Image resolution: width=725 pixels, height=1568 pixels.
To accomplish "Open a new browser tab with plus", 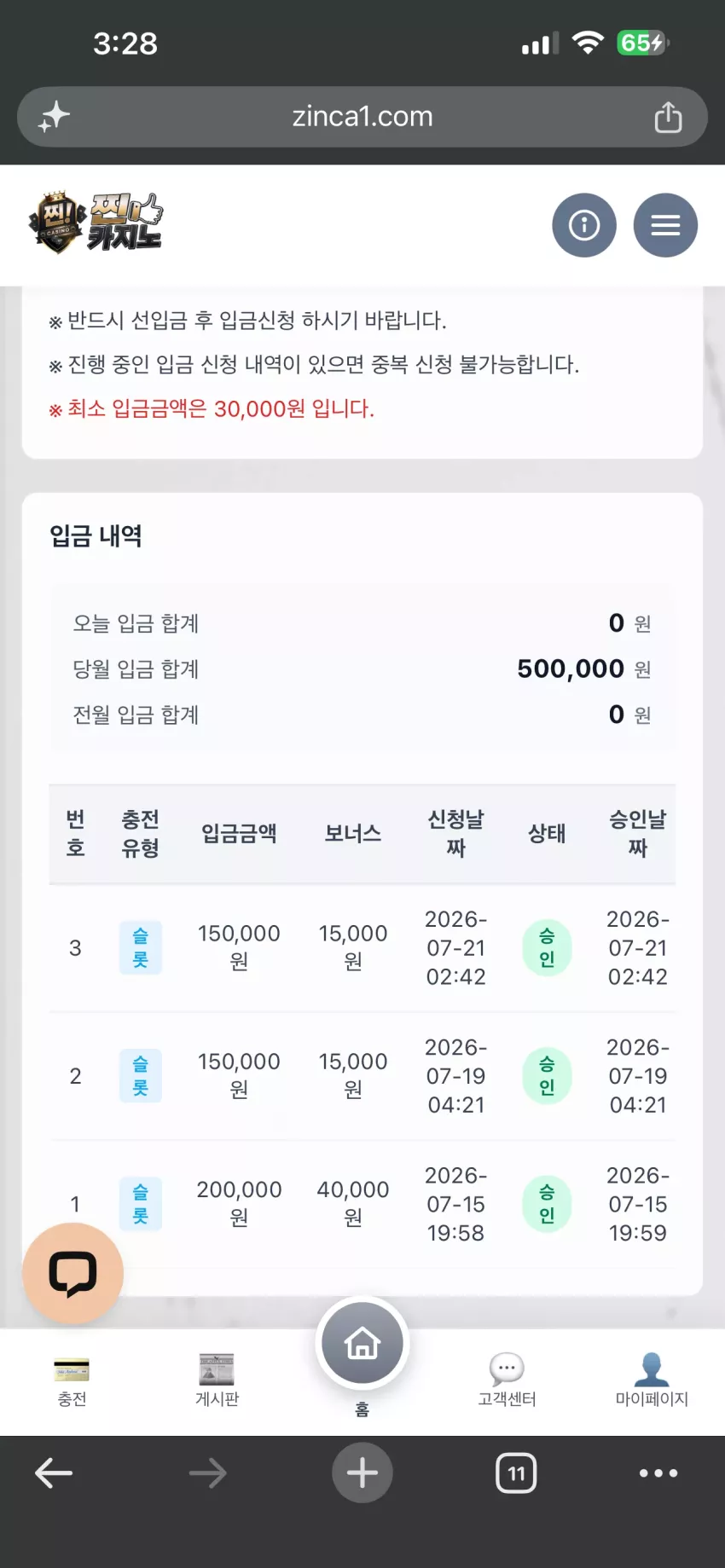I will point(362,1473).
